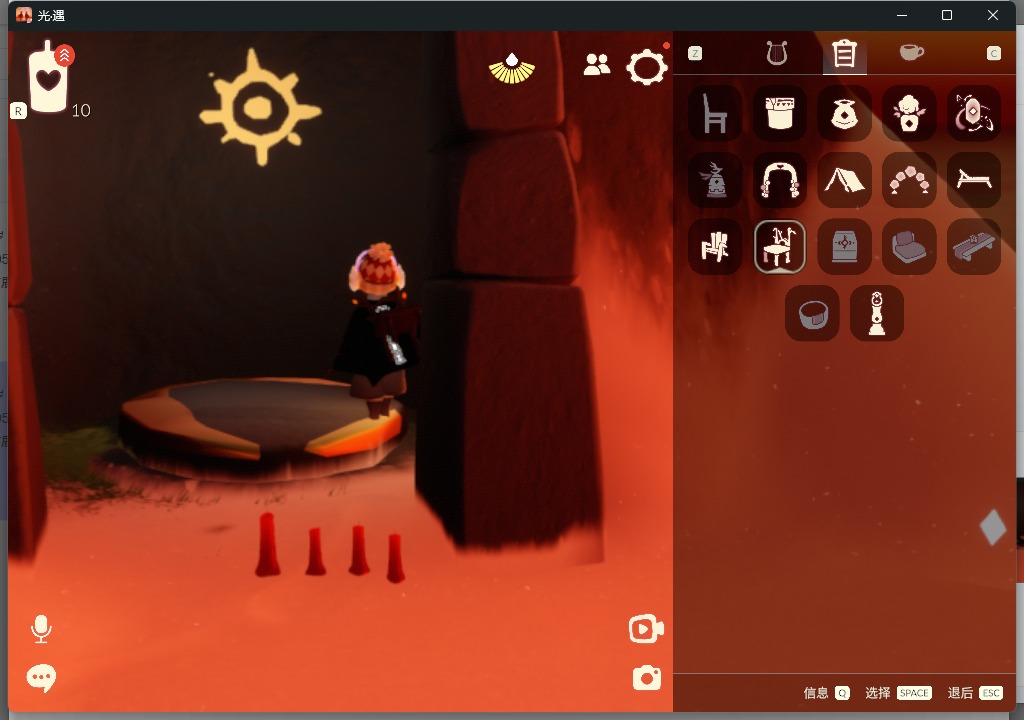This screenshot has height=720, width=1024.
Task: Open the heart candle currency icon
Action: (49, 76)
